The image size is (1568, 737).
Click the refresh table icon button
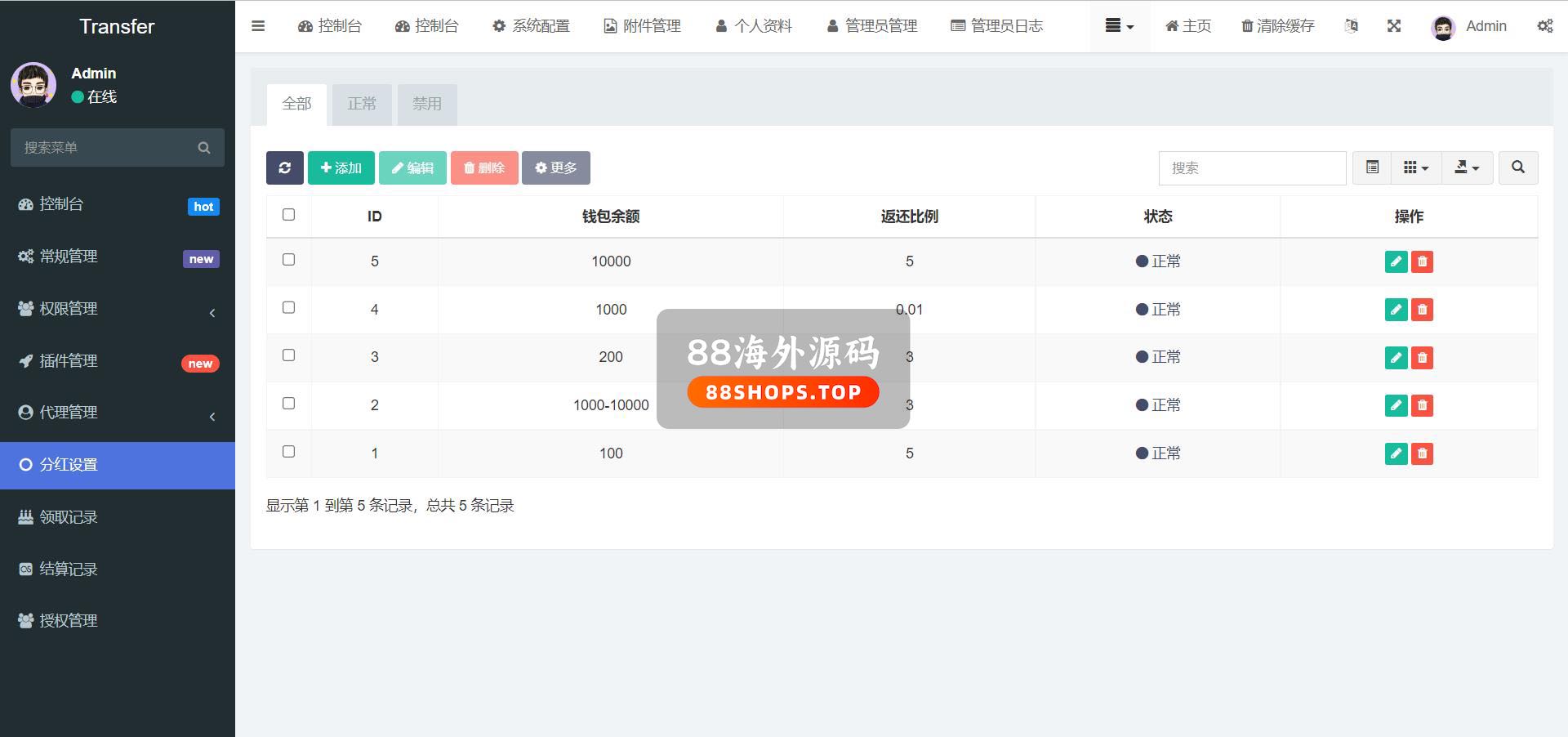click(x=284, y=167)
